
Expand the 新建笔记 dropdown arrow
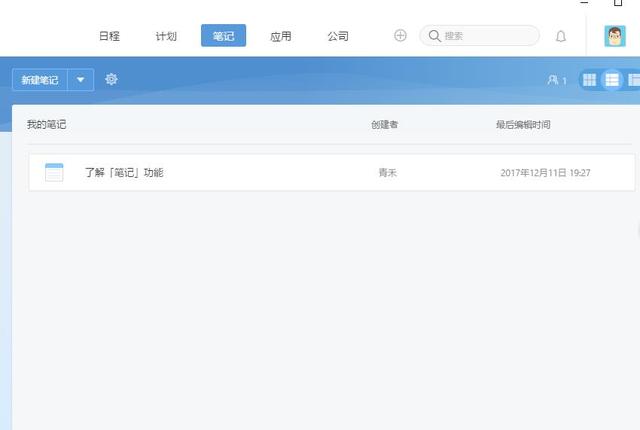click(81, 80)
